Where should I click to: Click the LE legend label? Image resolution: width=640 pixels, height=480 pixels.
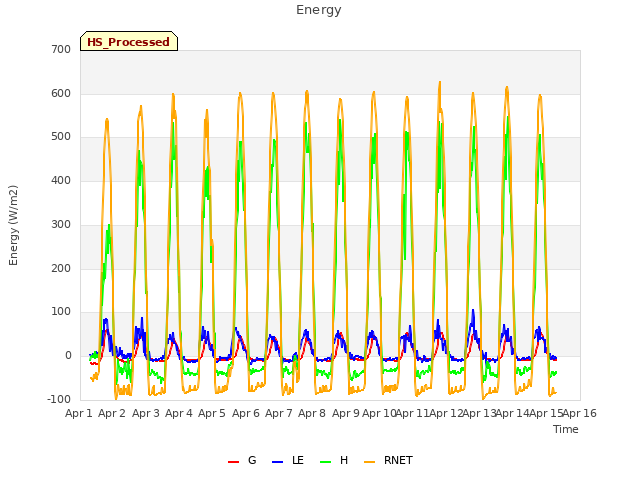tap(298, 460)
